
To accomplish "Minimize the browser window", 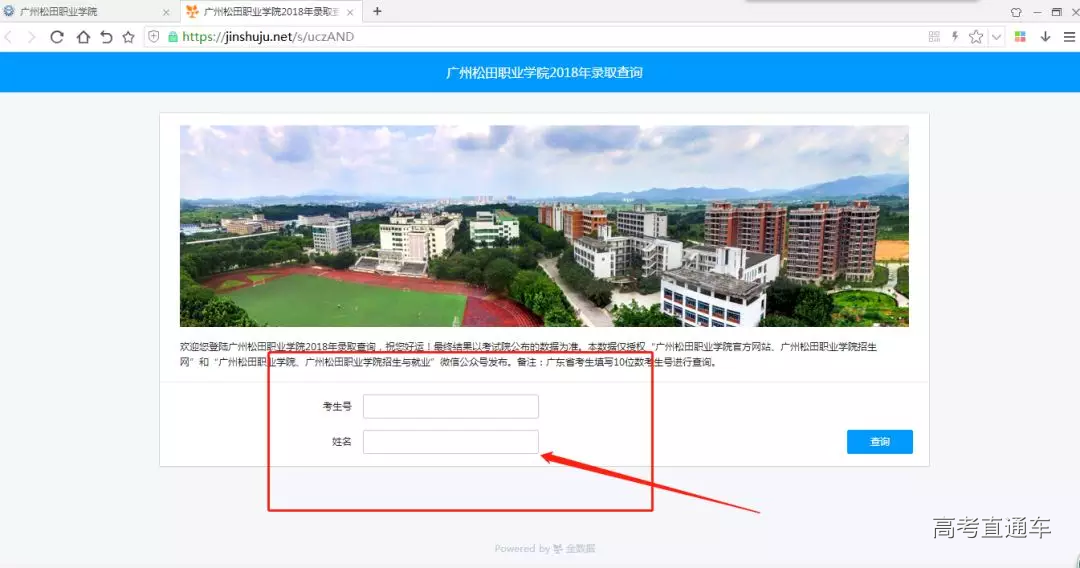I will [x=1037, y=12].
